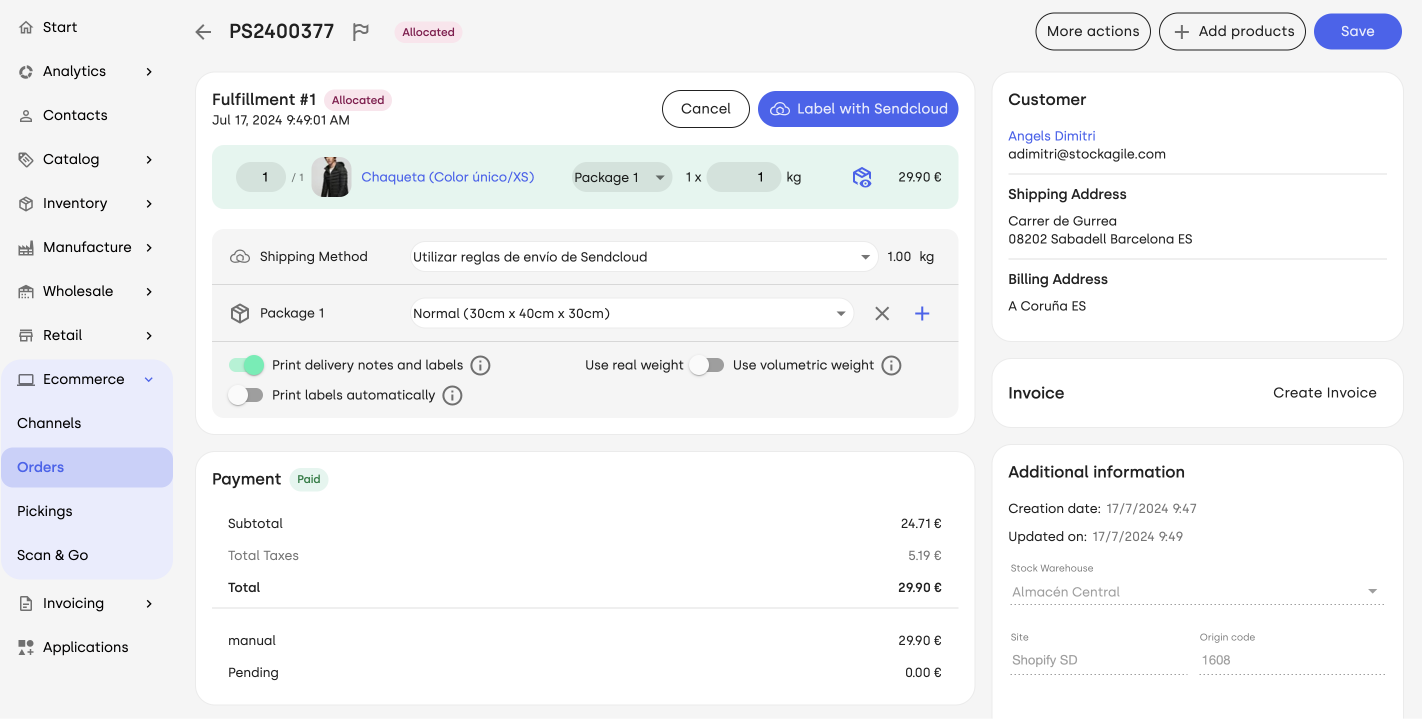Click the Contacts person icon
Image resolution: width=1422 pixels, height=719 pixels.
click(26, 115)
